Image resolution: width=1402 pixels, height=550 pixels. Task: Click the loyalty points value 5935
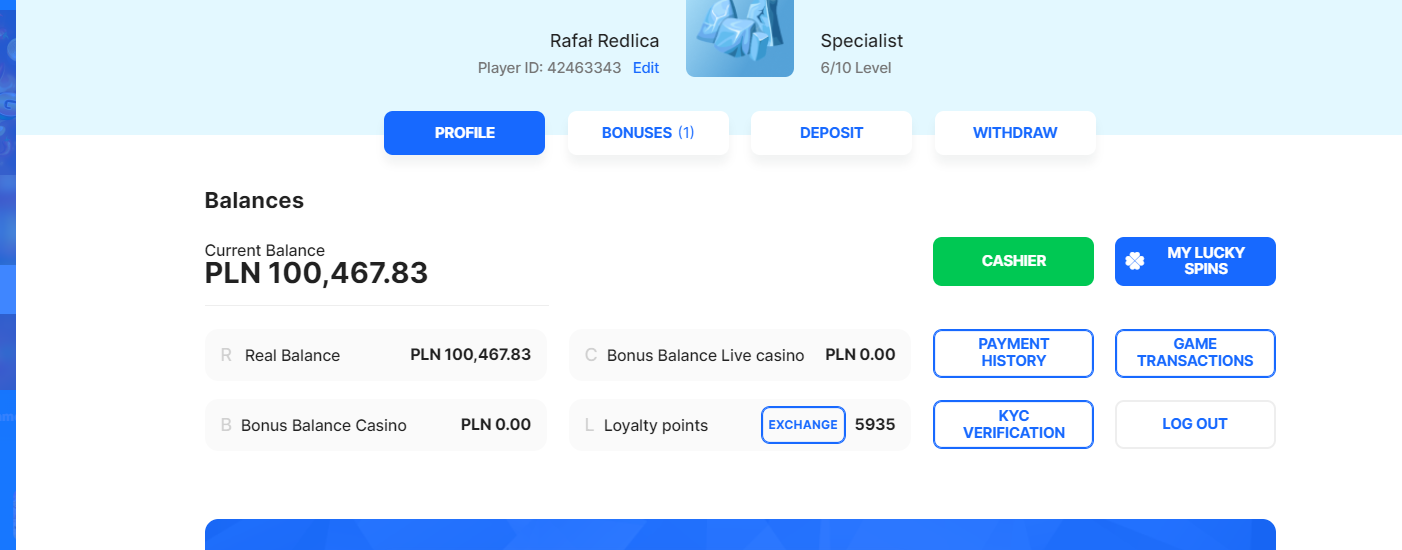pyautogui.click(x=875, y=425)
